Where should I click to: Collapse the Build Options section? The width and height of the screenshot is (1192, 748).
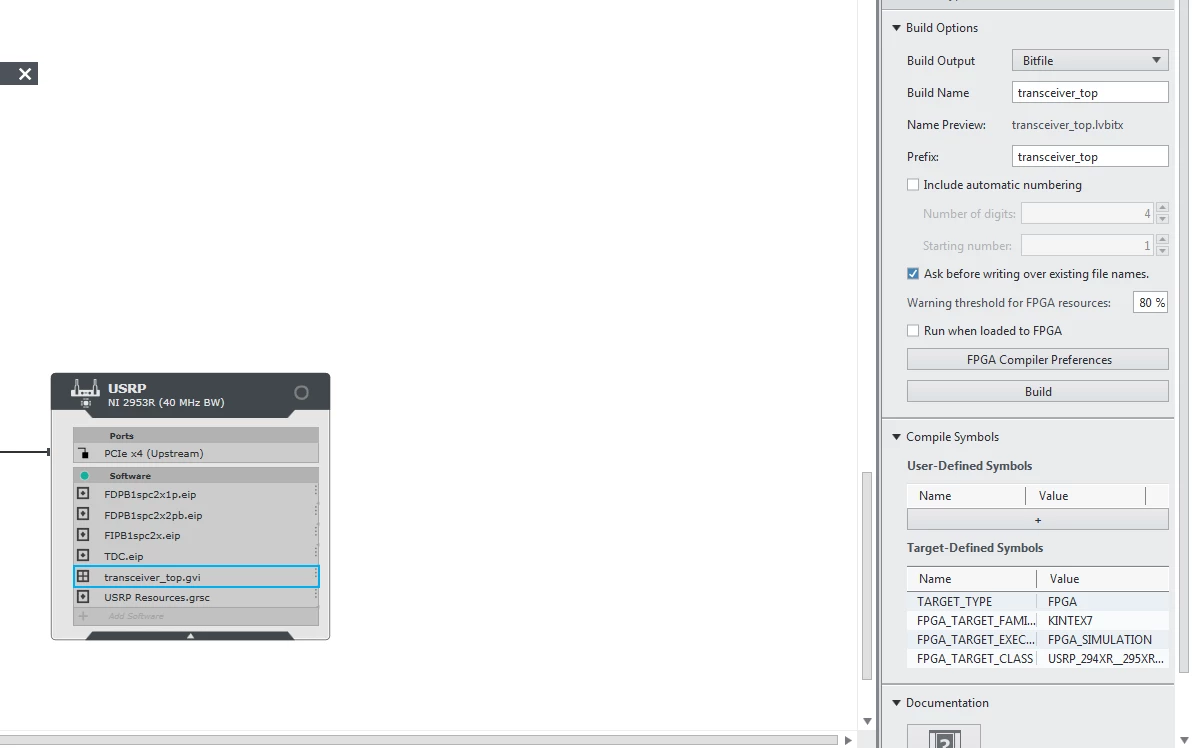(896, 28)
